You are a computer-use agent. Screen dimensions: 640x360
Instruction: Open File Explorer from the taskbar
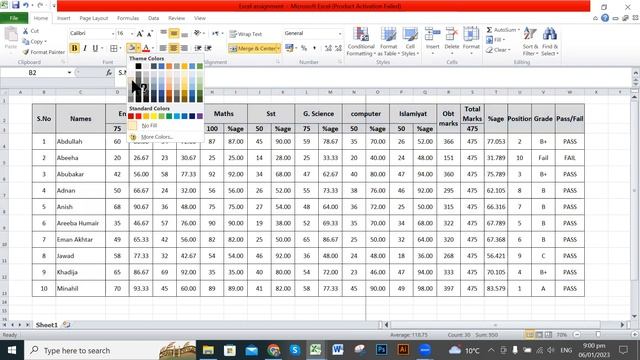pyautogui.click(x=208, y=350)
